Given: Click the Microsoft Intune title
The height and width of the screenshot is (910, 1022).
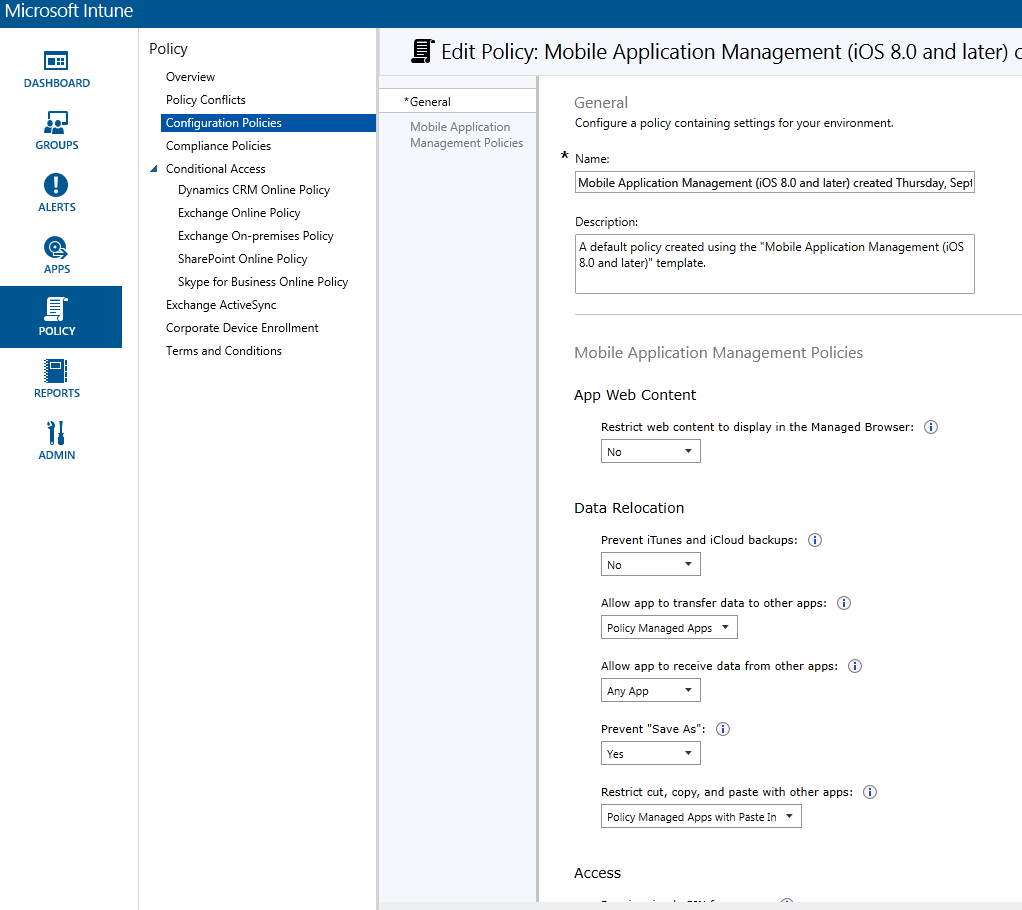Looking at the screenshot, I should coord(68,11).
